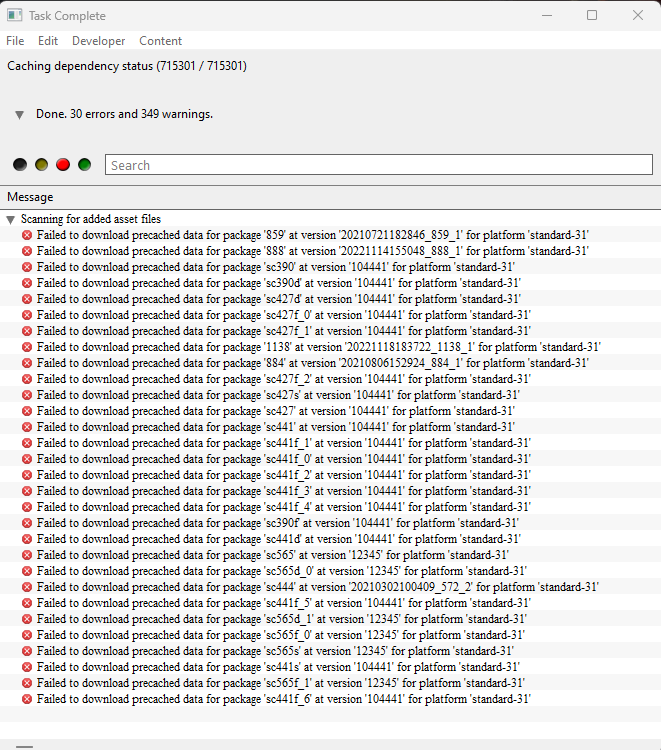
Task: Select the error text for package 'sc565f_1'
Action: coord(281,683)
